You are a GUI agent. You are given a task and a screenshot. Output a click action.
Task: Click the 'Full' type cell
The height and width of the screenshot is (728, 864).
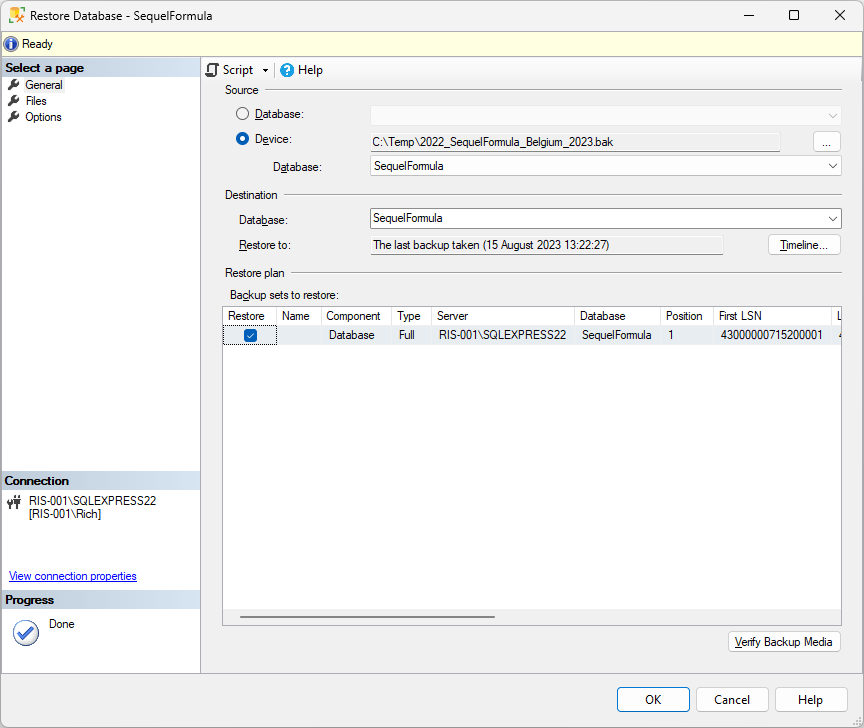click(411, 335)
